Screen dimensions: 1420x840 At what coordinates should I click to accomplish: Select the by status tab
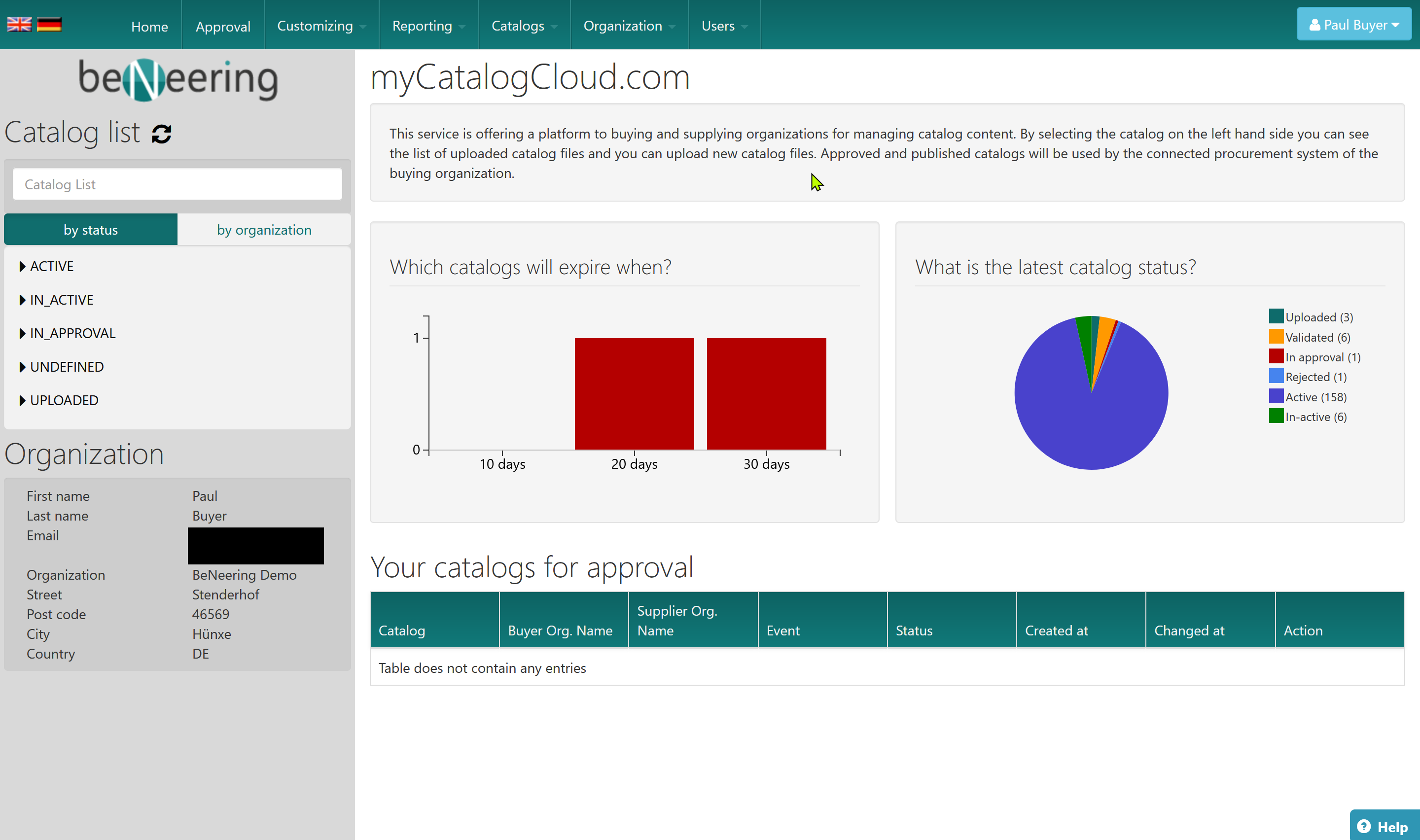point(91,230)
